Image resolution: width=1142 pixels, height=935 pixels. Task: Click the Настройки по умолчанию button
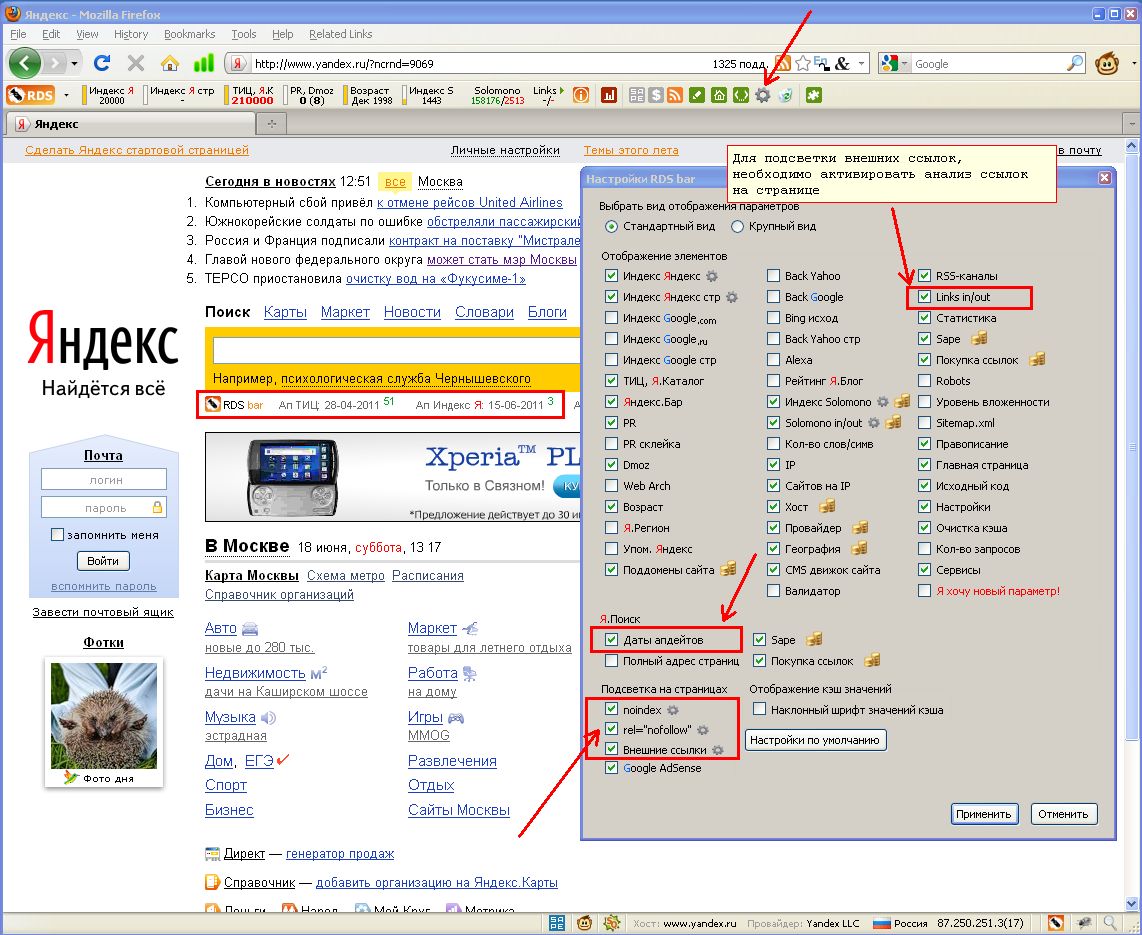815,740
